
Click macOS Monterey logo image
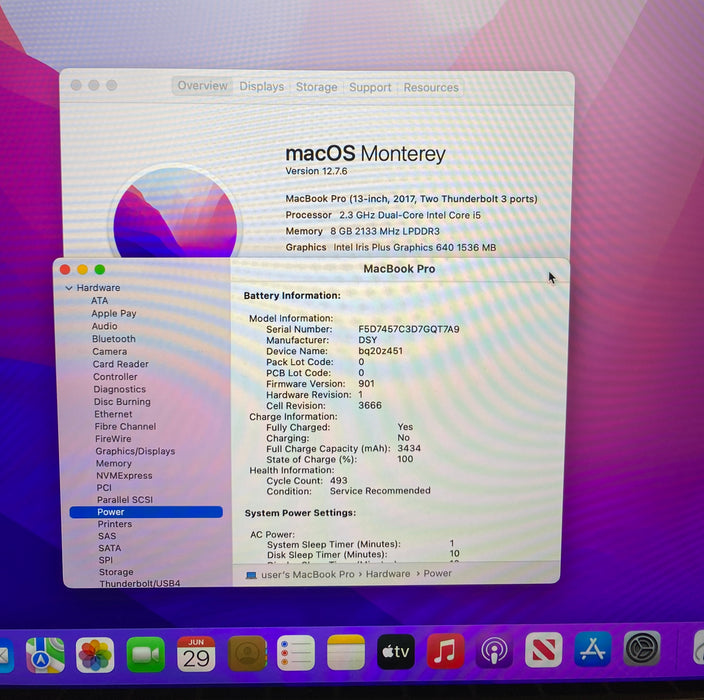pyautogui.click(x=175, y=213)
